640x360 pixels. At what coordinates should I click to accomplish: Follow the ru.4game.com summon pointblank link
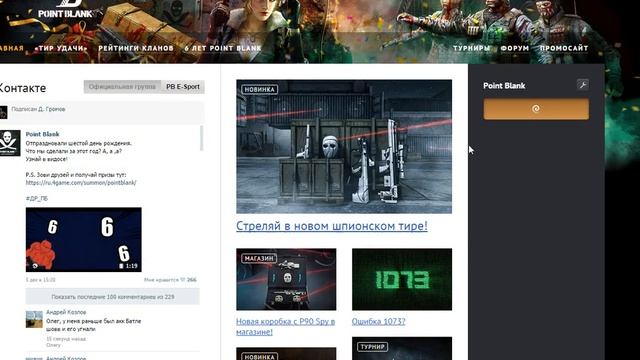click(81, 182)
